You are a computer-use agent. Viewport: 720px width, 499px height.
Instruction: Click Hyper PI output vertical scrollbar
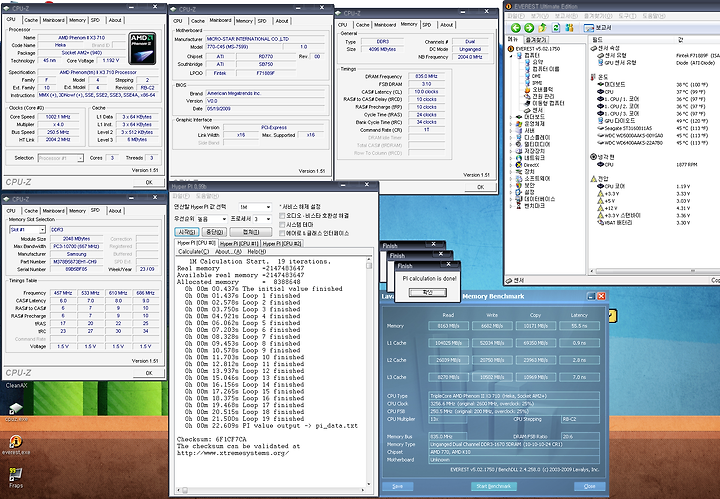[368, 374]
